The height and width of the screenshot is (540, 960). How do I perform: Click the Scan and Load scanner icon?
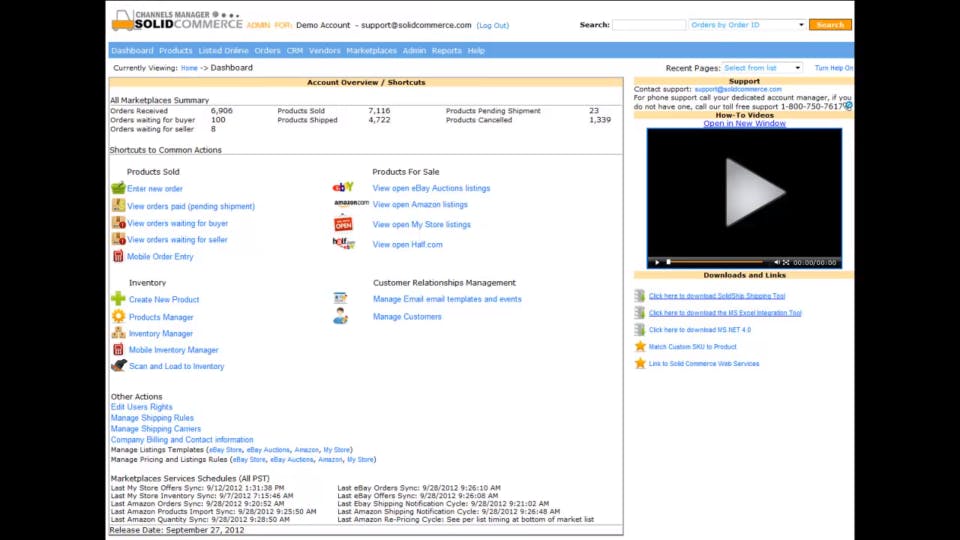[118, 366]
